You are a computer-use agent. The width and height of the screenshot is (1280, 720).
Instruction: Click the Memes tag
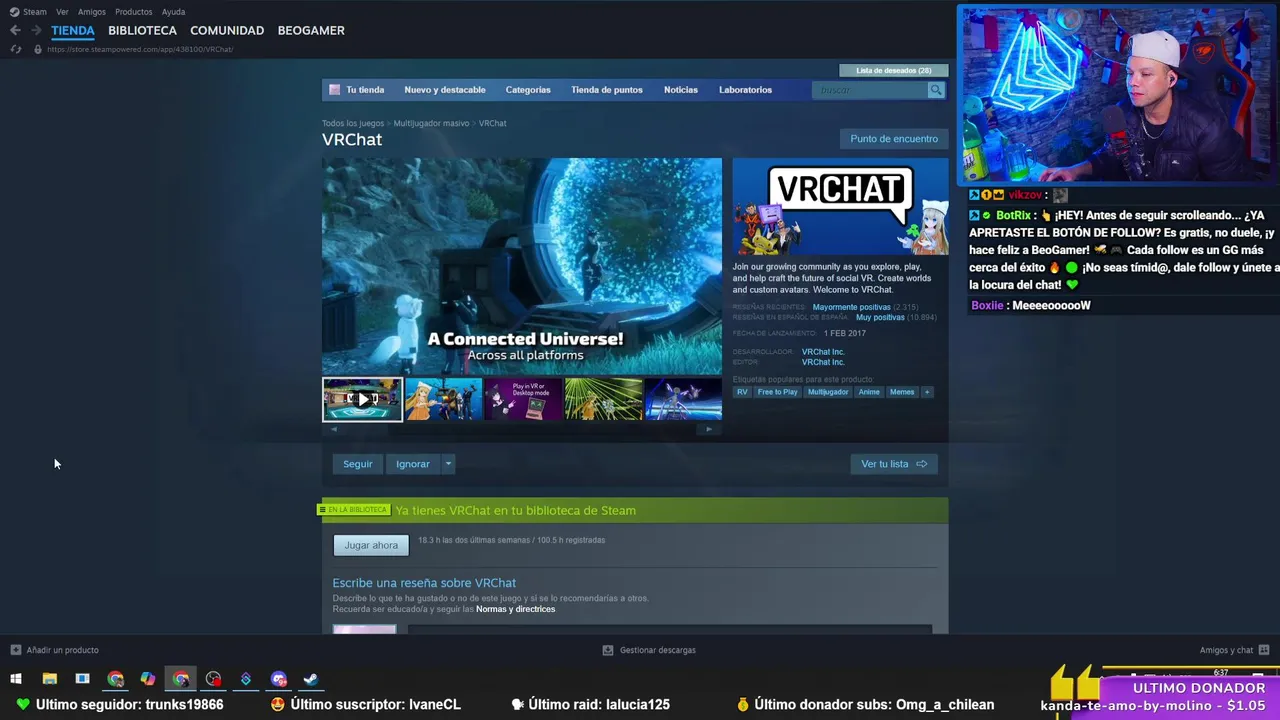click(x=902, y=392)
